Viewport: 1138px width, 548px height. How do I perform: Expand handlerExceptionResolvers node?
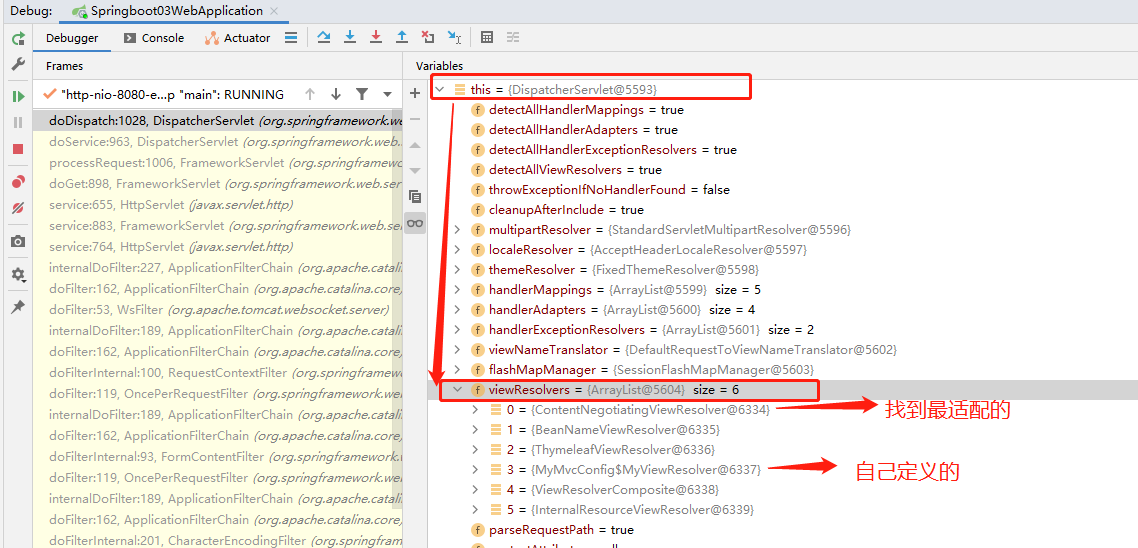pyautogui.click(x=457, y=330)
